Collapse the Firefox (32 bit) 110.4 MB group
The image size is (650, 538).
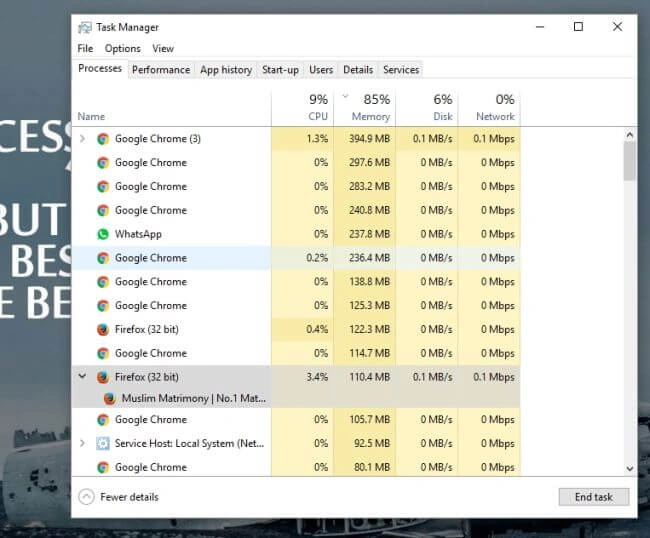point(82,376)
